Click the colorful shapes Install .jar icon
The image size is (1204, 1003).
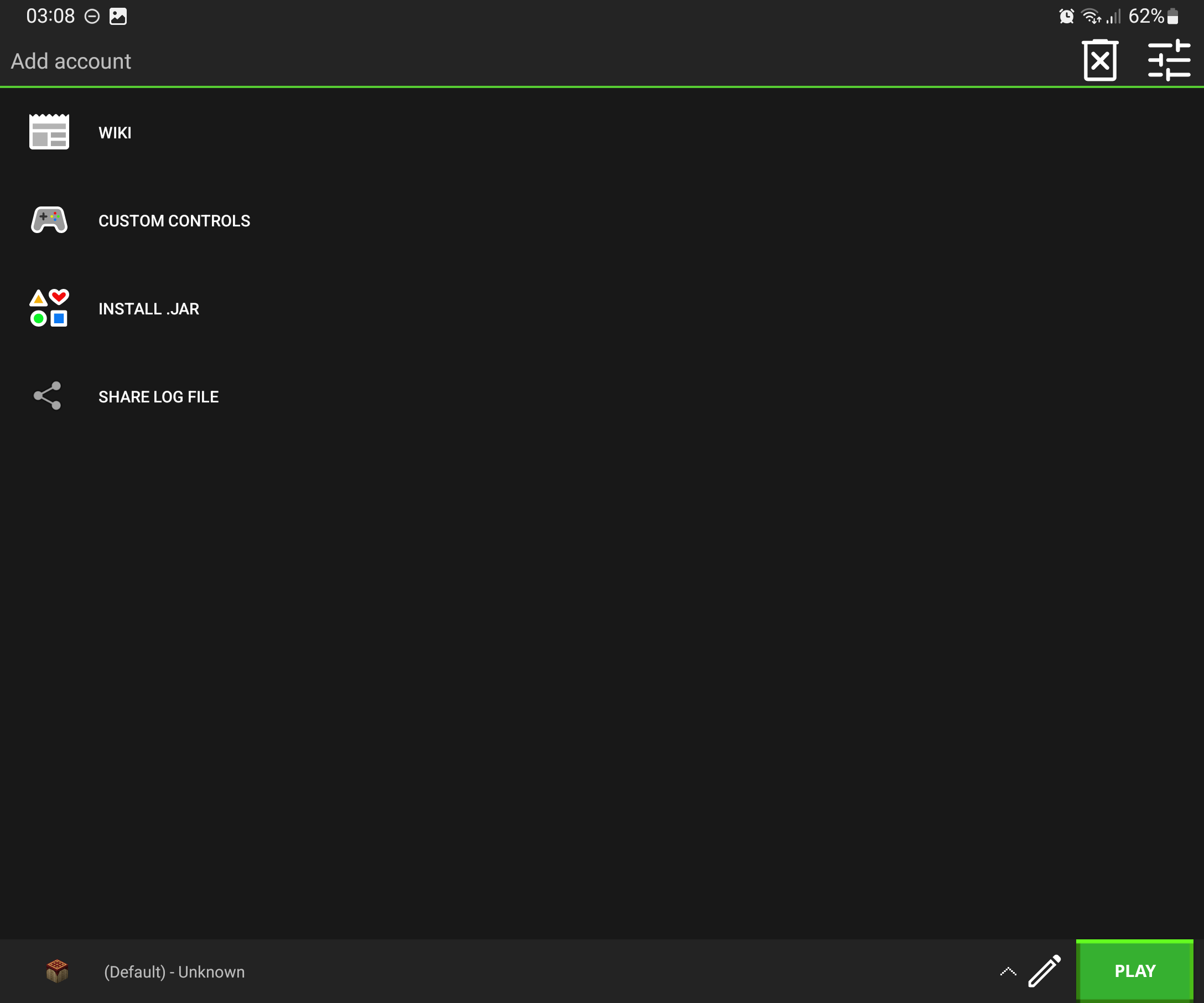point(49,308)
